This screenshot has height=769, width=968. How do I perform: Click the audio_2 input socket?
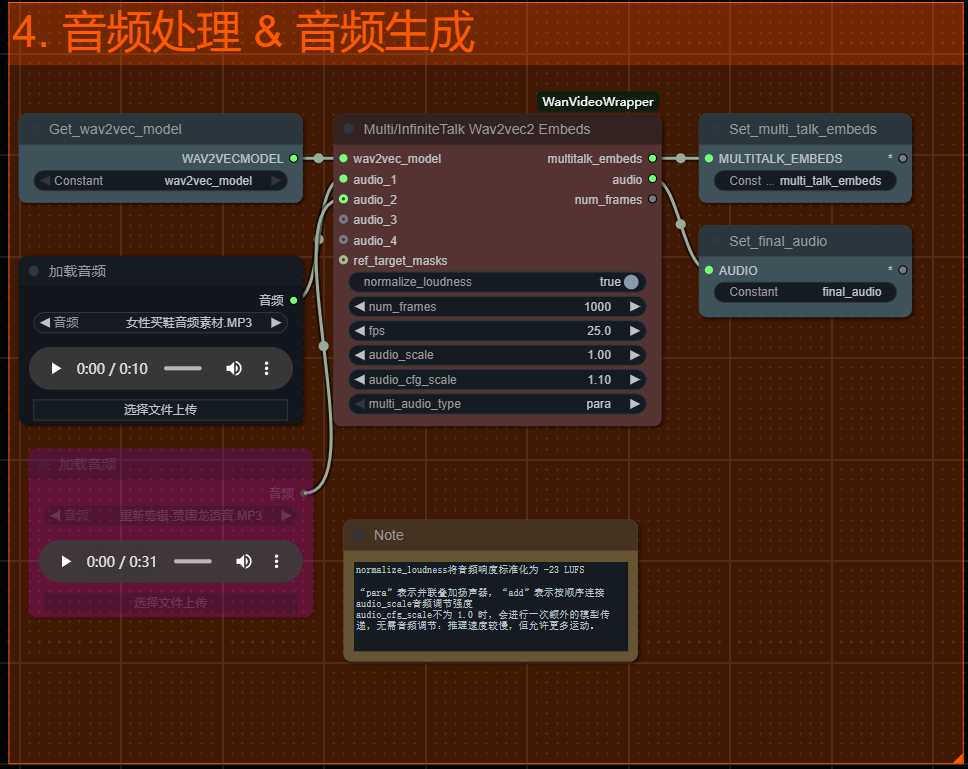pos(344,199)
